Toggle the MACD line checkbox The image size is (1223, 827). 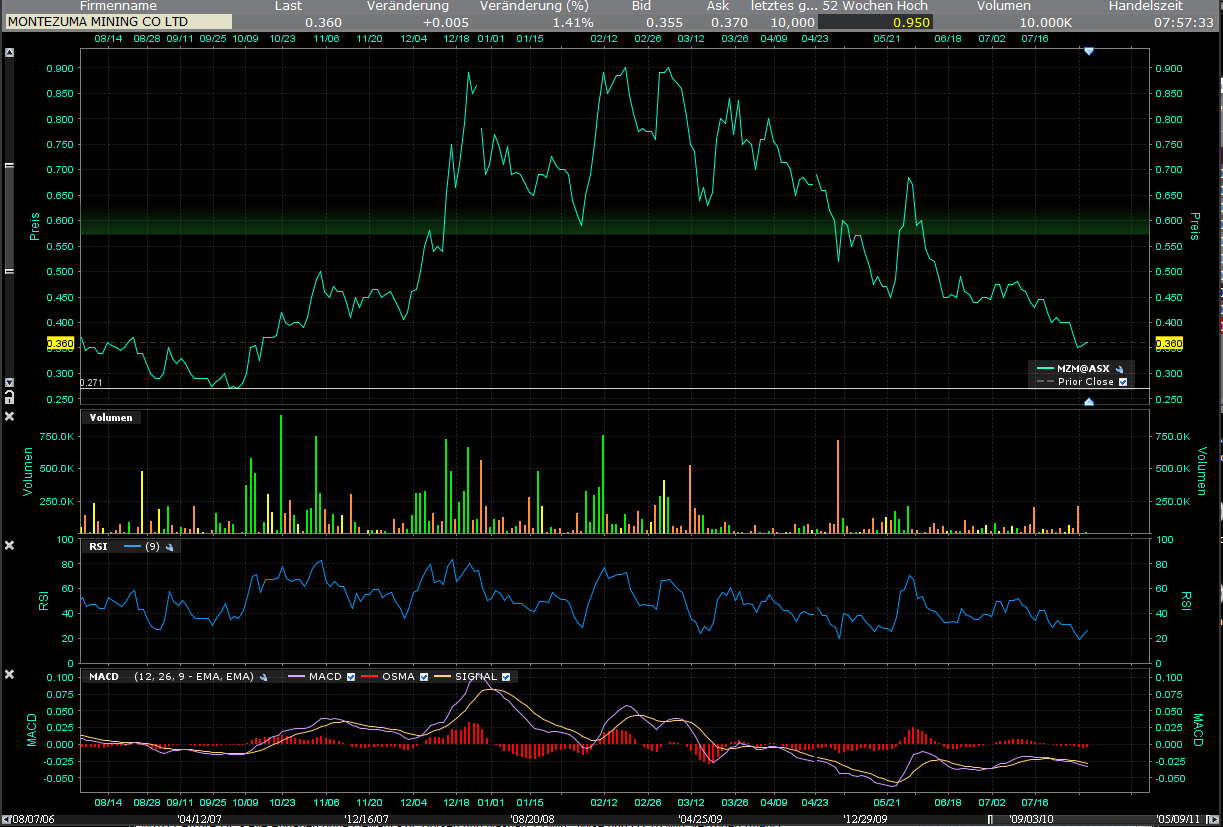pyautogui.click(x=350, y=677)
